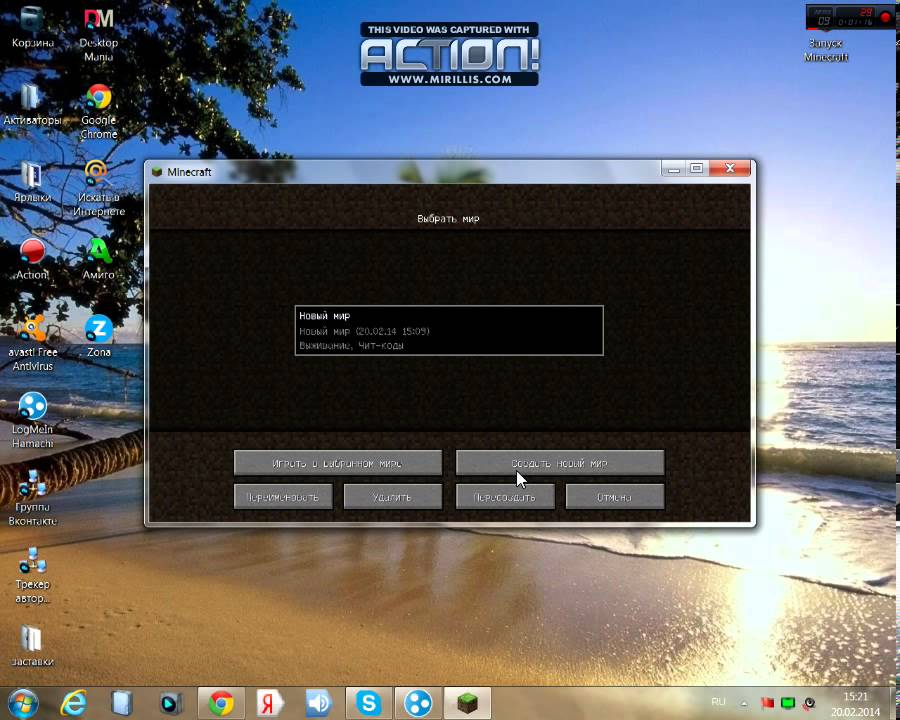Select the Новый мир world entry

pos(449,330)
